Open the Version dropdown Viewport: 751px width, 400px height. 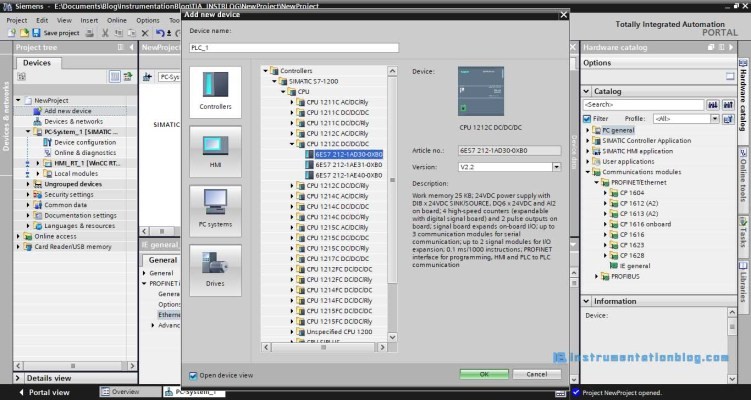click(555, 167)
